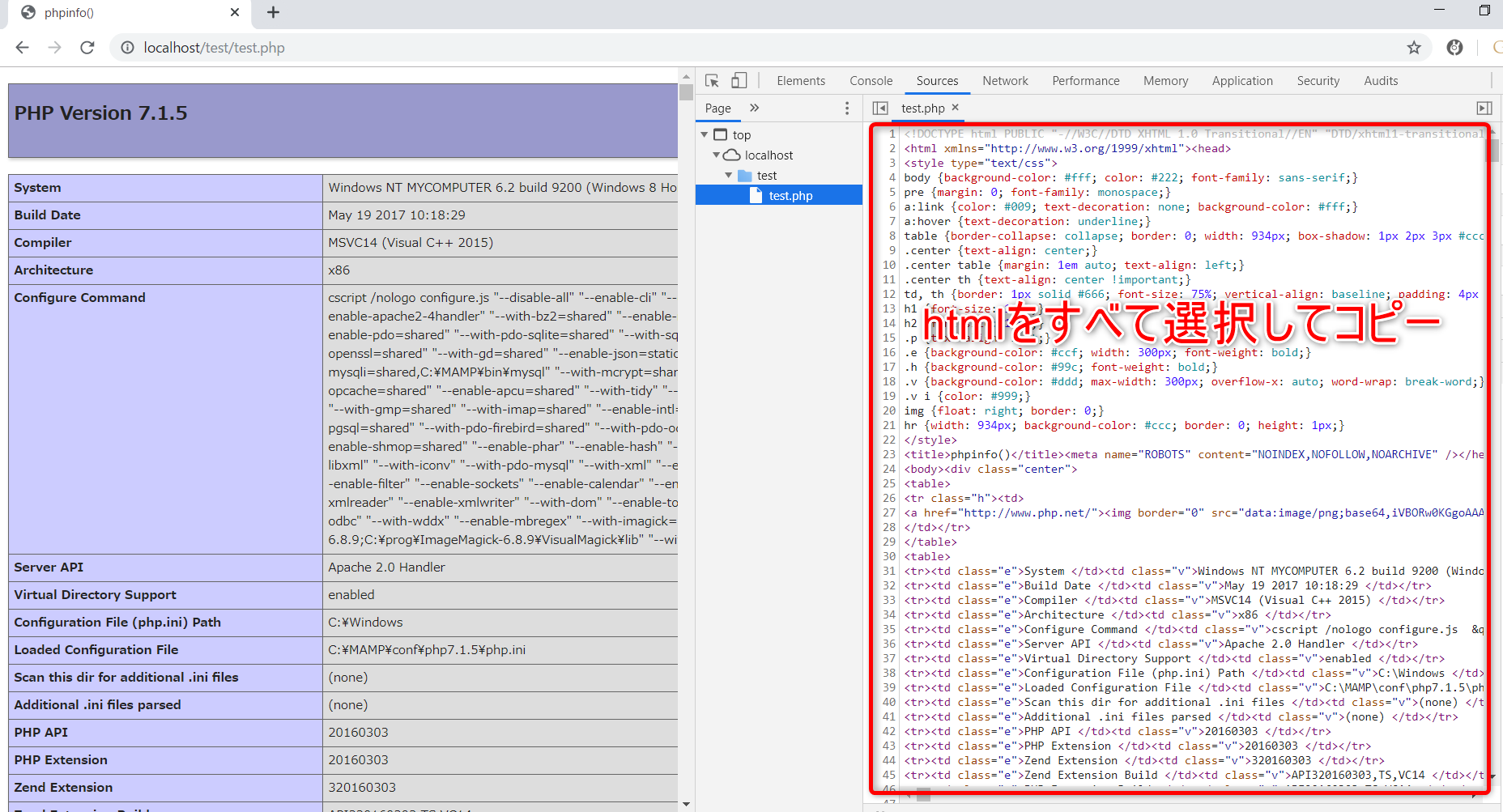Click the 'C:¥Windows' path value
Screen dimensions: 1503x812
[x=365, y=623]
